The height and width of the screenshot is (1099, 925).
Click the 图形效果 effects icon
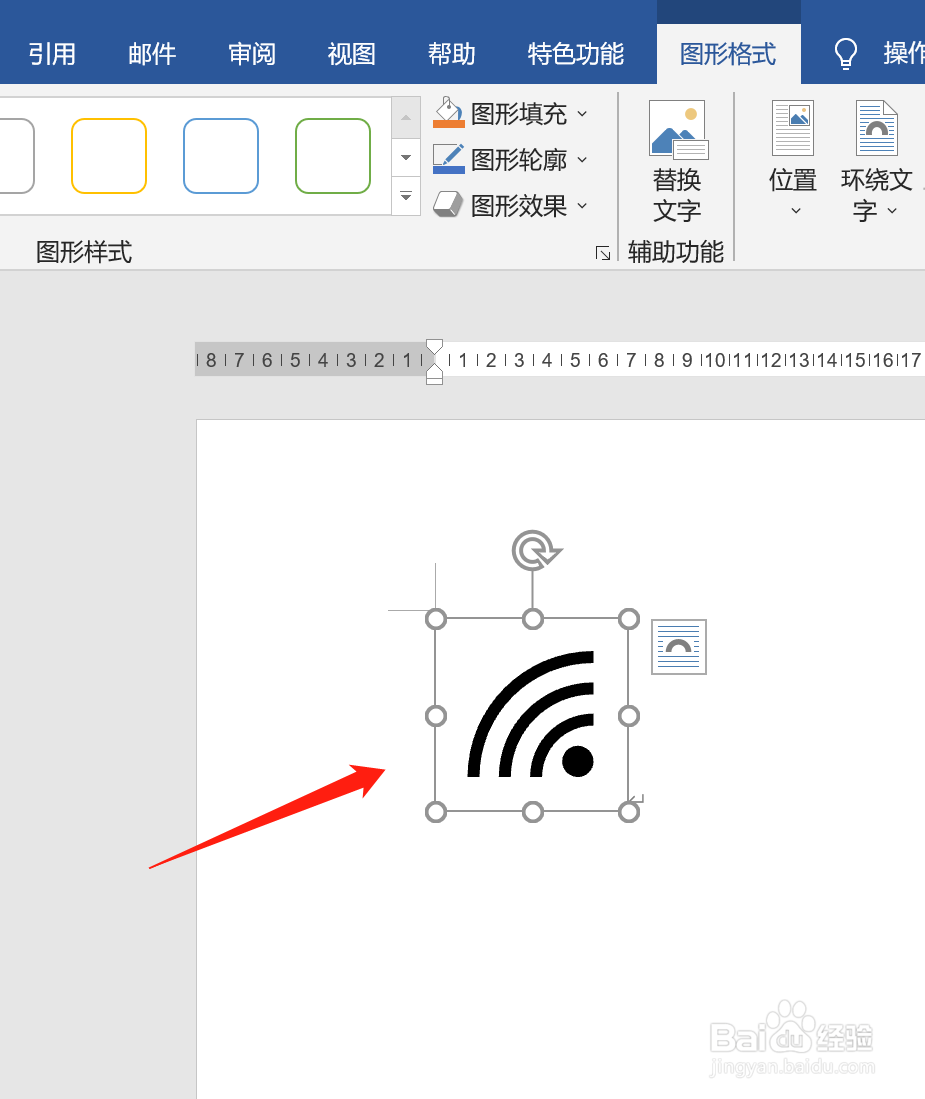coord(449,204)
